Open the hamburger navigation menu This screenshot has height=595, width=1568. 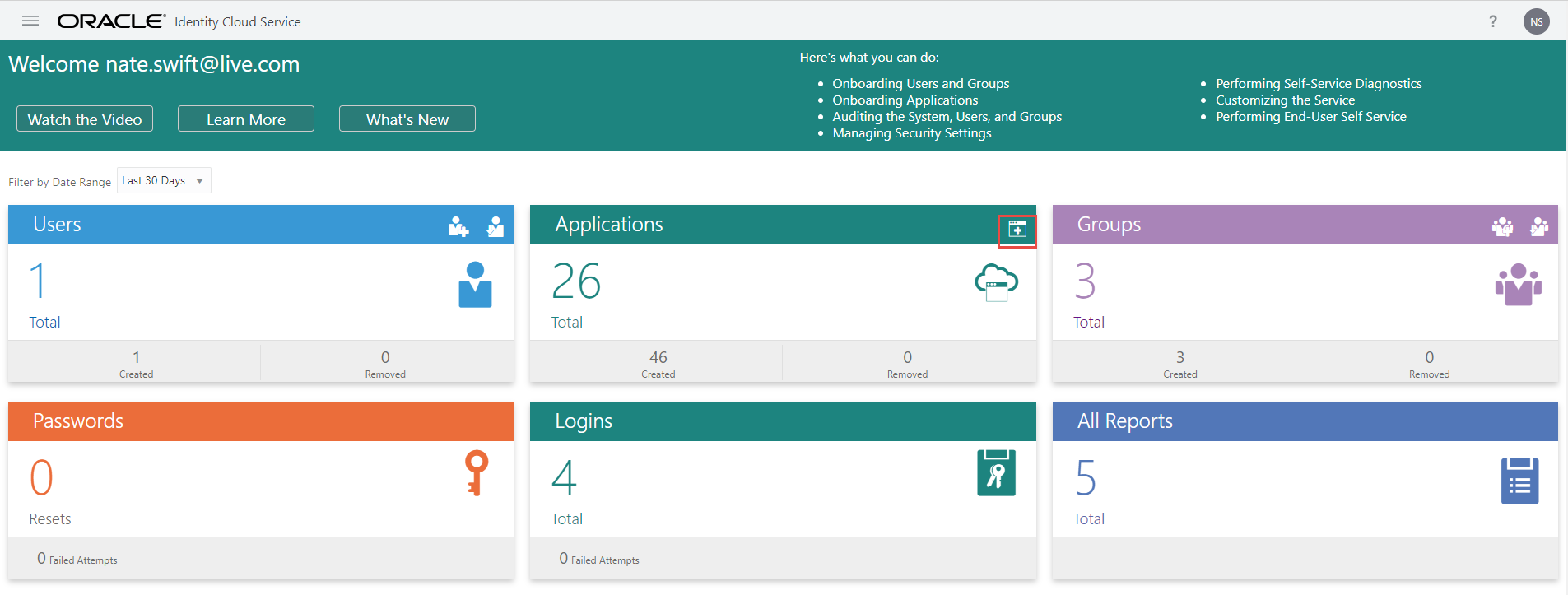(30, 21)
